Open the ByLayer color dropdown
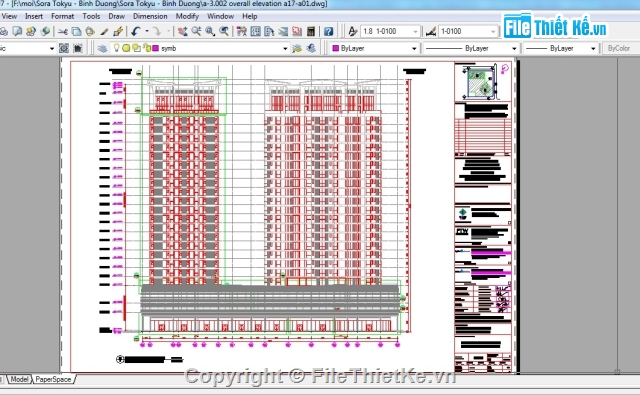 point(375,48)
